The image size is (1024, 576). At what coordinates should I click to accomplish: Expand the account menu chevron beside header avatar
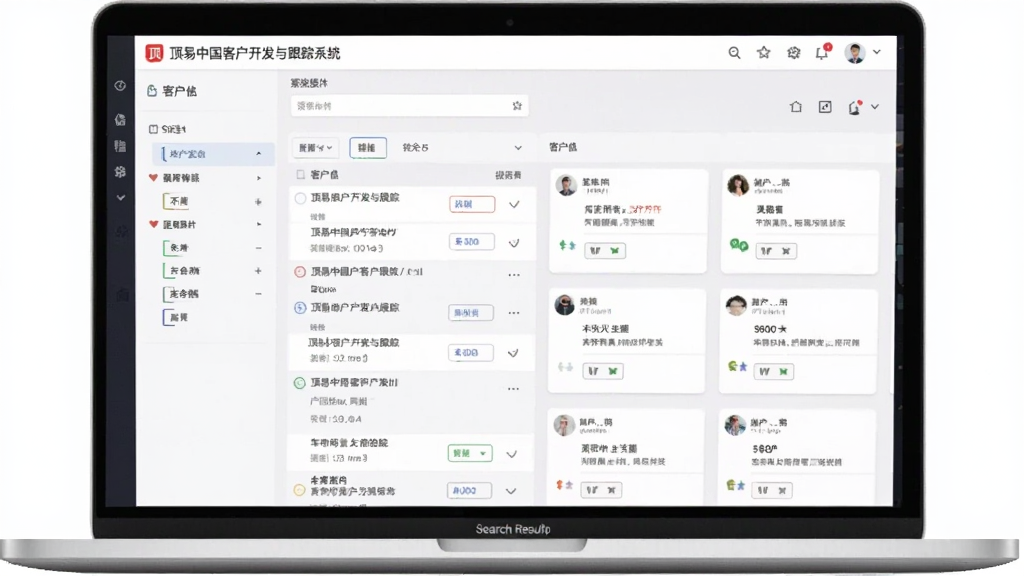pyautogui.click(x=877, y=52)
